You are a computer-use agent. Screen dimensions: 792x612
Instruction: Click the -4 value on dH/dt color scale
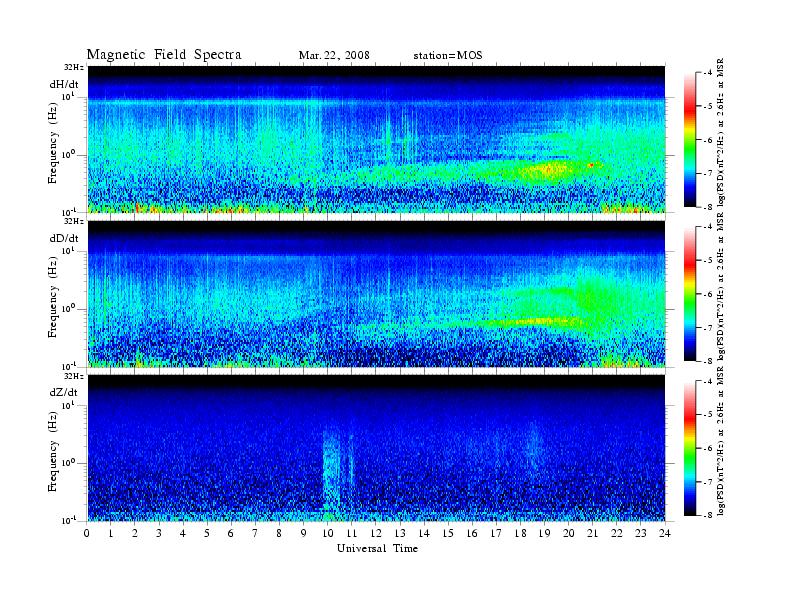pos(708,73)
